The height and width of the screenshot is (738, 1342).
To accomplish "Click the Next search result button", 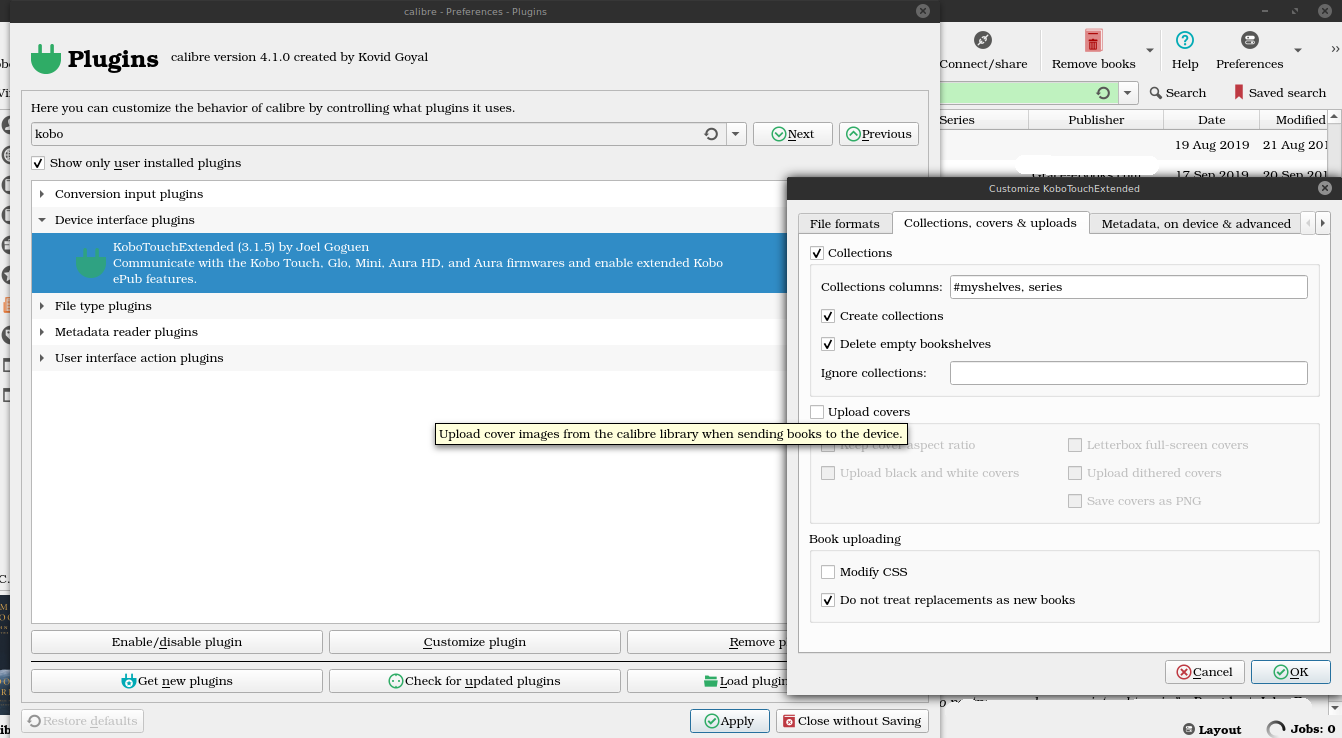I will coord(793,134).
